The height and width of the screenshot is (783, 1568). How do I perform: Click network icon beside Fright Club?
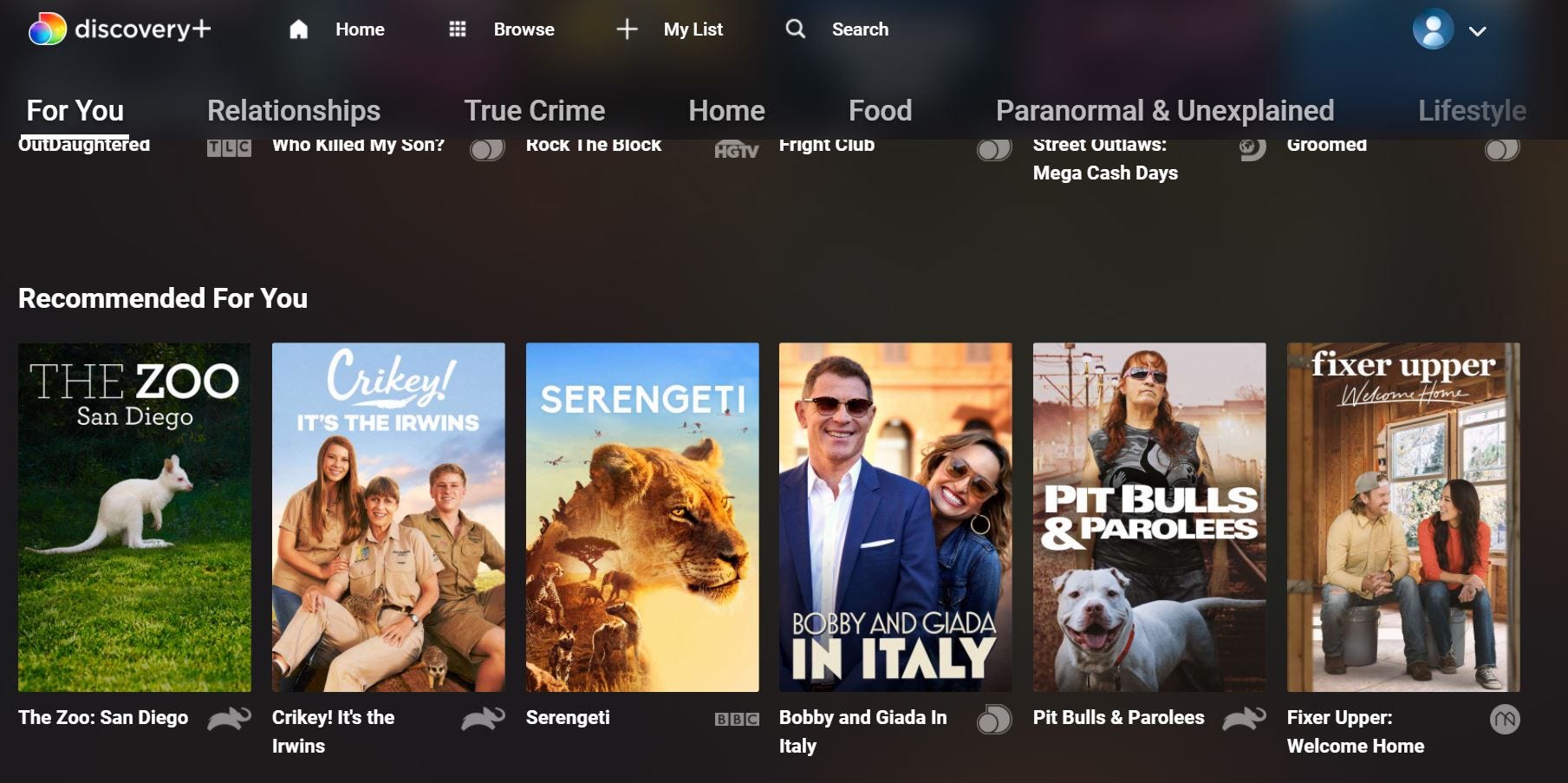click(994, 149)
